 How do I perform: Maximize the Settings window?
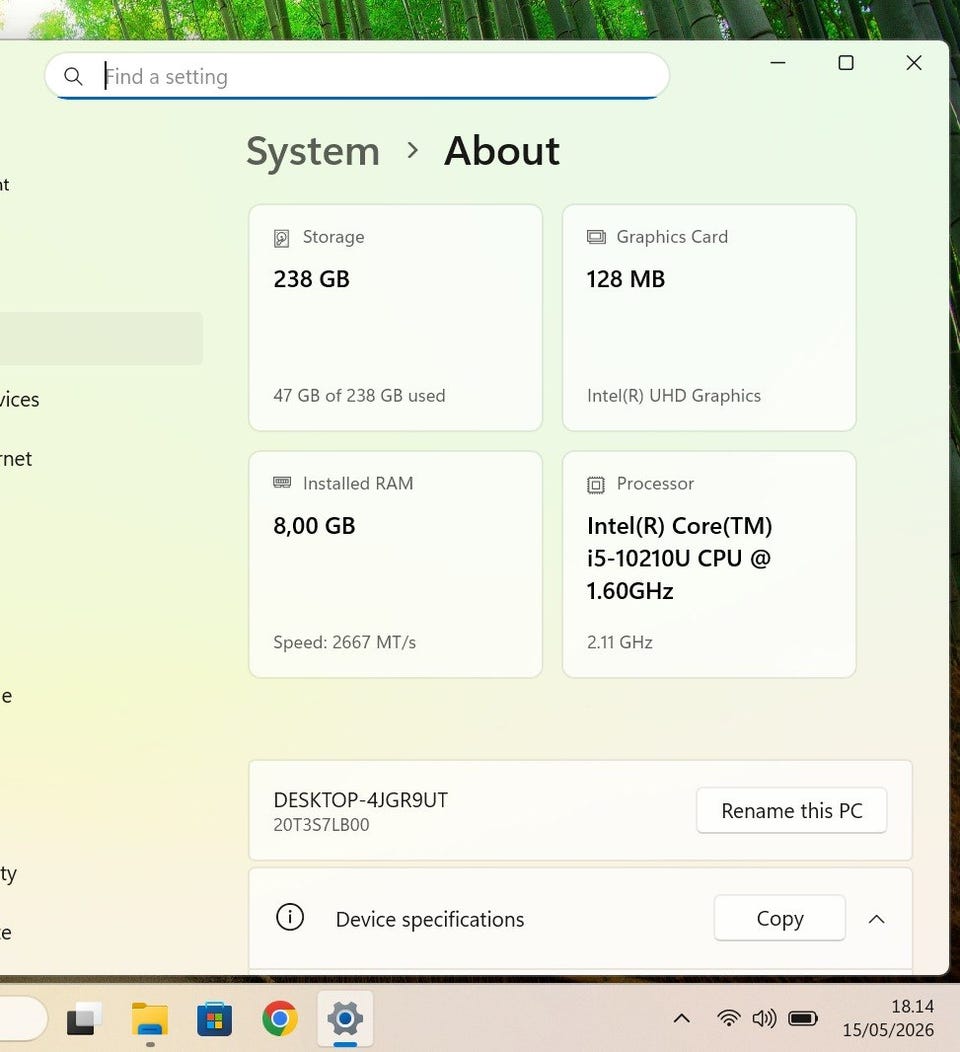coord(846,62)
